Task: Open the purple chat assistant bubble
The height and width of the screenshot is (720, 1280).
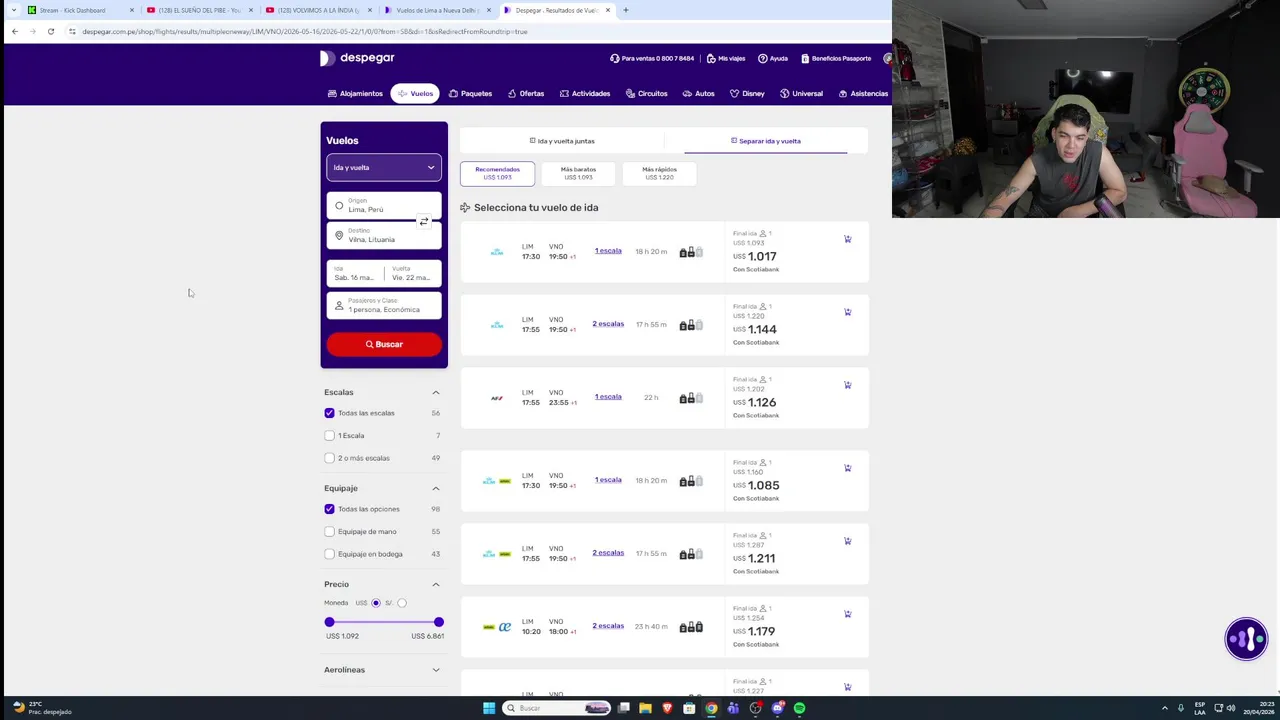Action: pos(1246,639)
